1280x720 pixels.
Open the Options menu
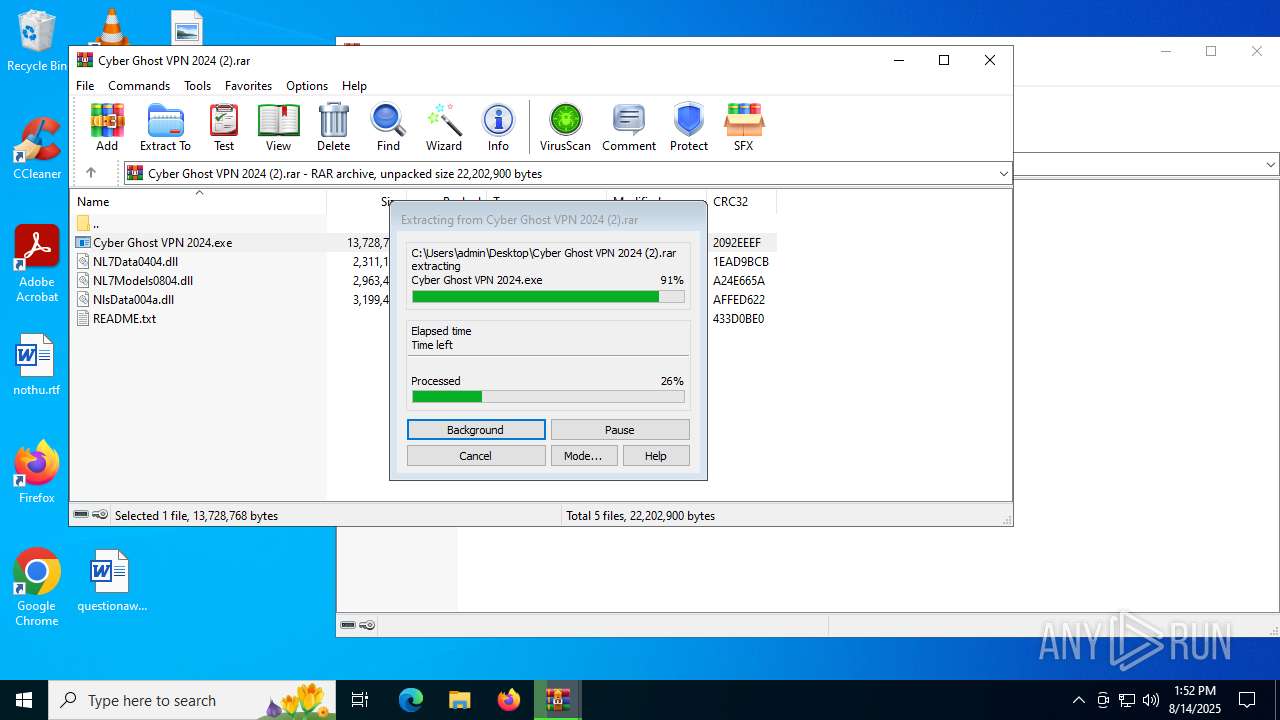[x=307, y=86]
